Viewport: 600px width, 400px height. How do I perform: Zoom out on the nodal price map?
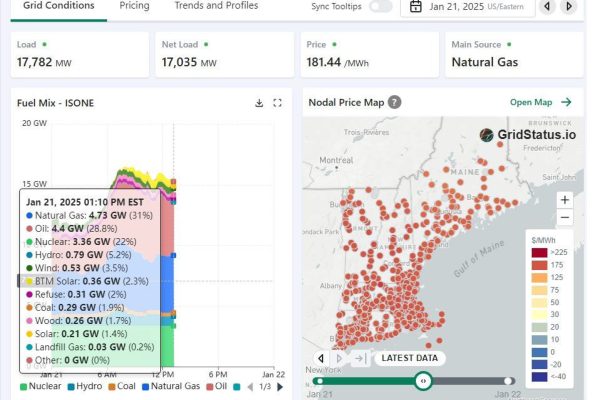coord(565,217)
